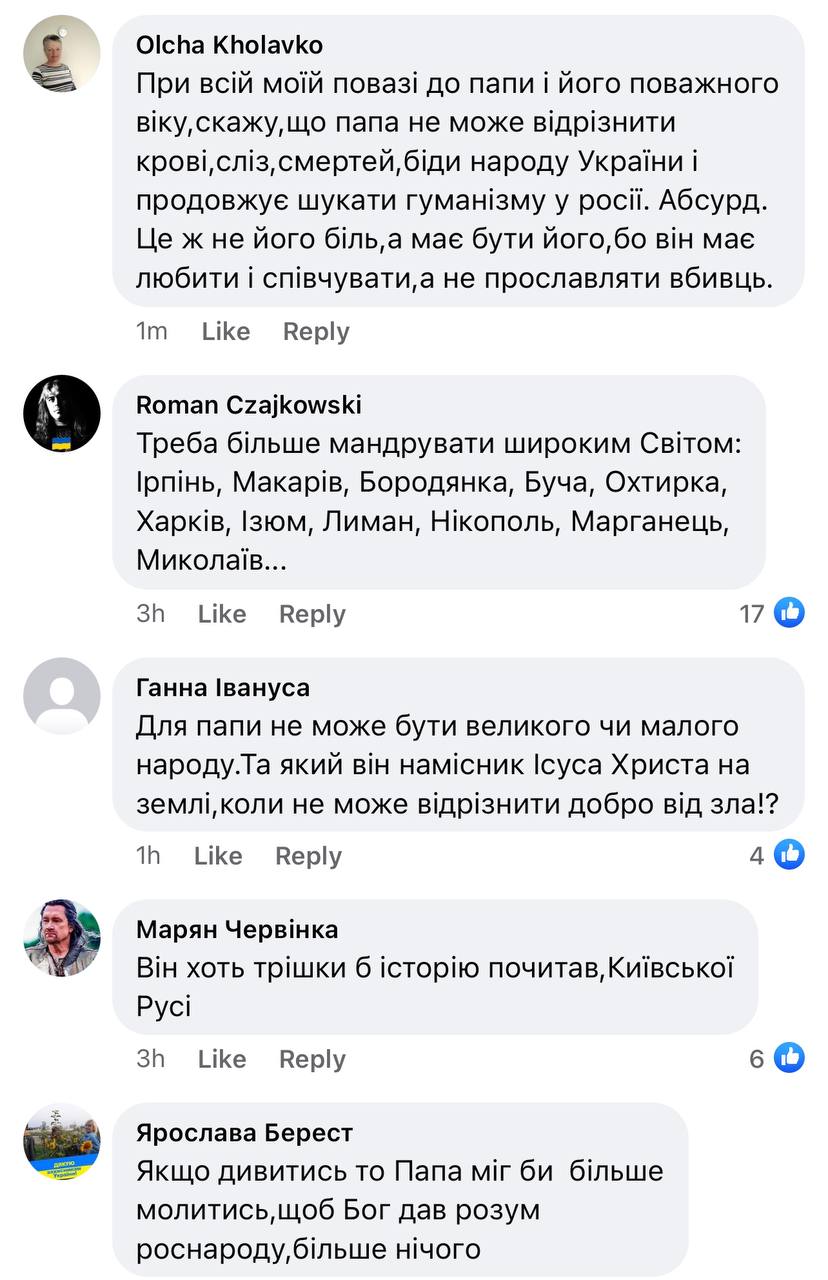Open Ярослава Берест's profile avatar
The height and width of the screenshot is (1280, 828).
tap(62, 1142)
